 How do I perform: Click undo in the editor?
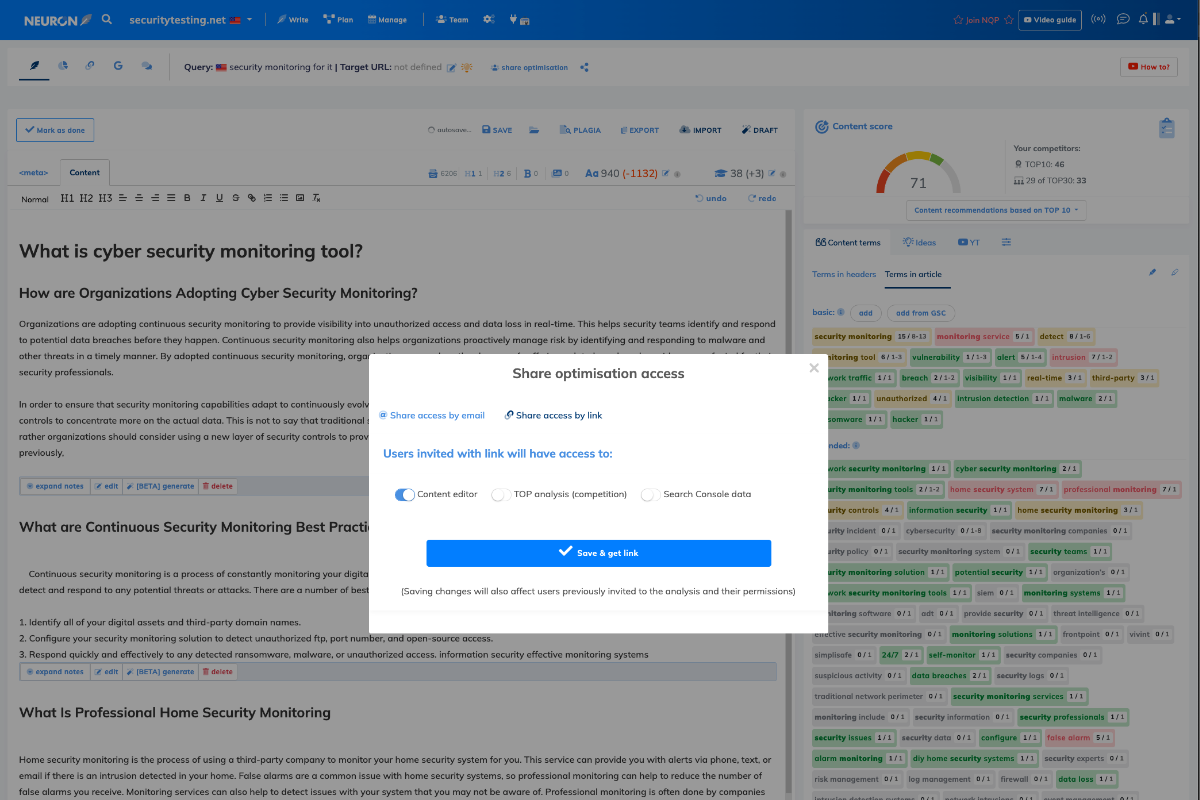click(x=711, y=198)
